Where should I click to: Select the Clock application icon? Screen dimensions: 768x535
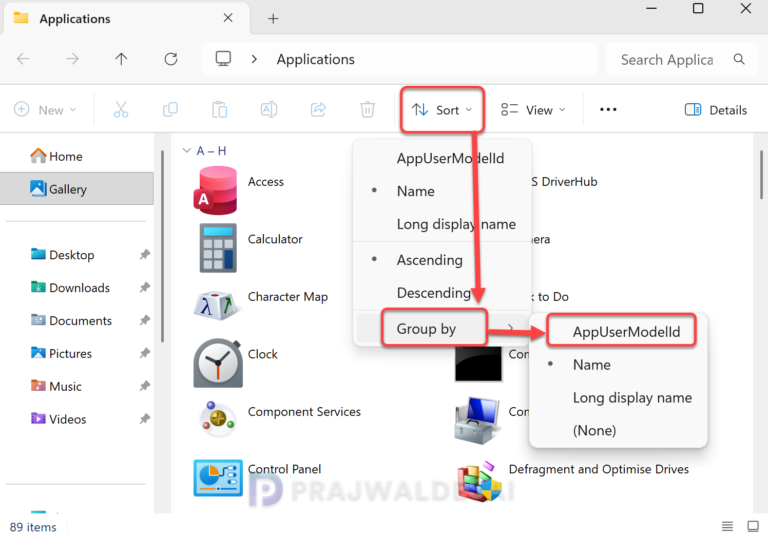(218, 363)
